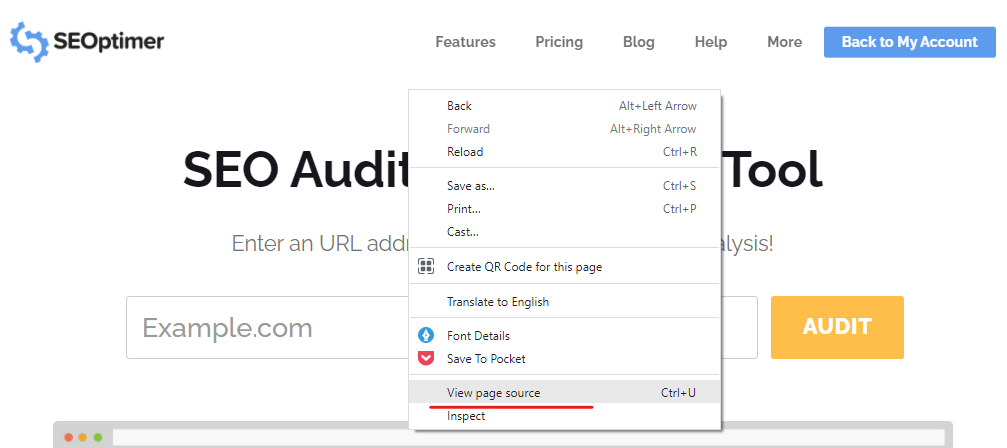The width and height of the screenshot is (1007, 448).
Task: Select Back in the context menu
Action: (x=459, y=106)
